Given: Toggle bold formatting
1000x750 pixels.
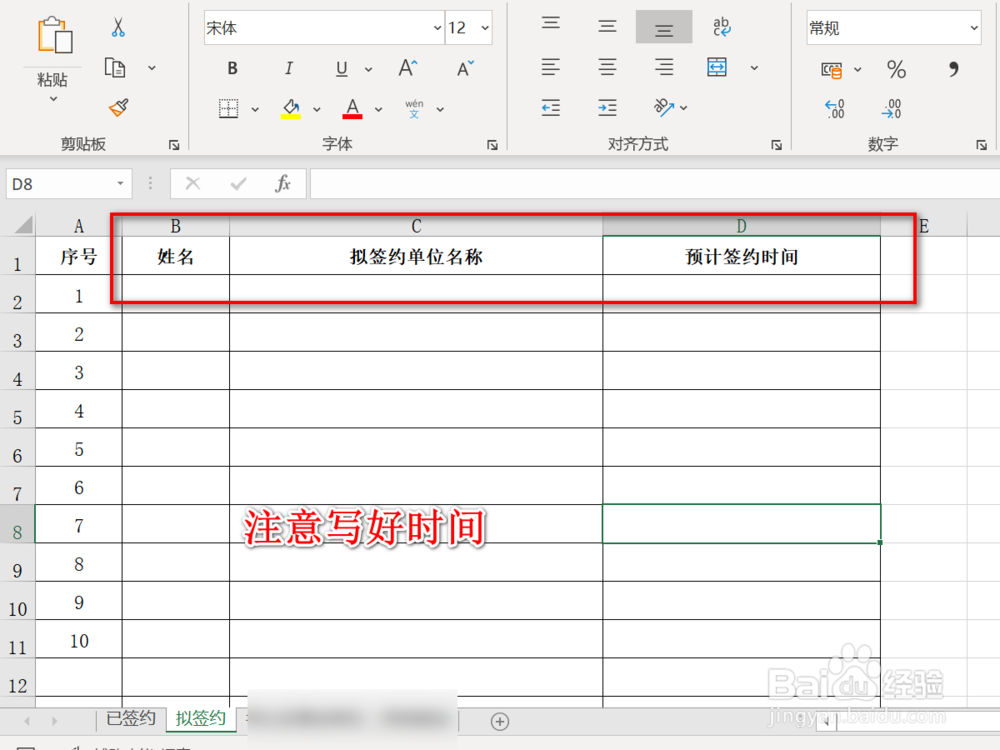Looking at the screenshot, I should (231, 68).
